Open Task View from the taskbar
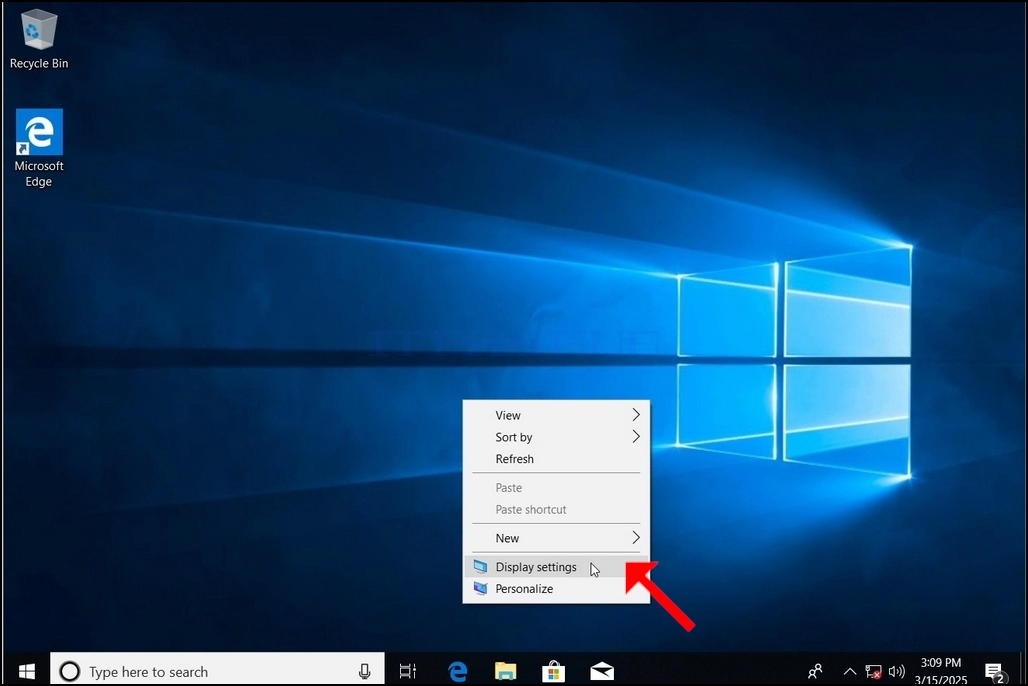Image resolution: width=1028 pixels, height=686 pixels. pos(408,671)
